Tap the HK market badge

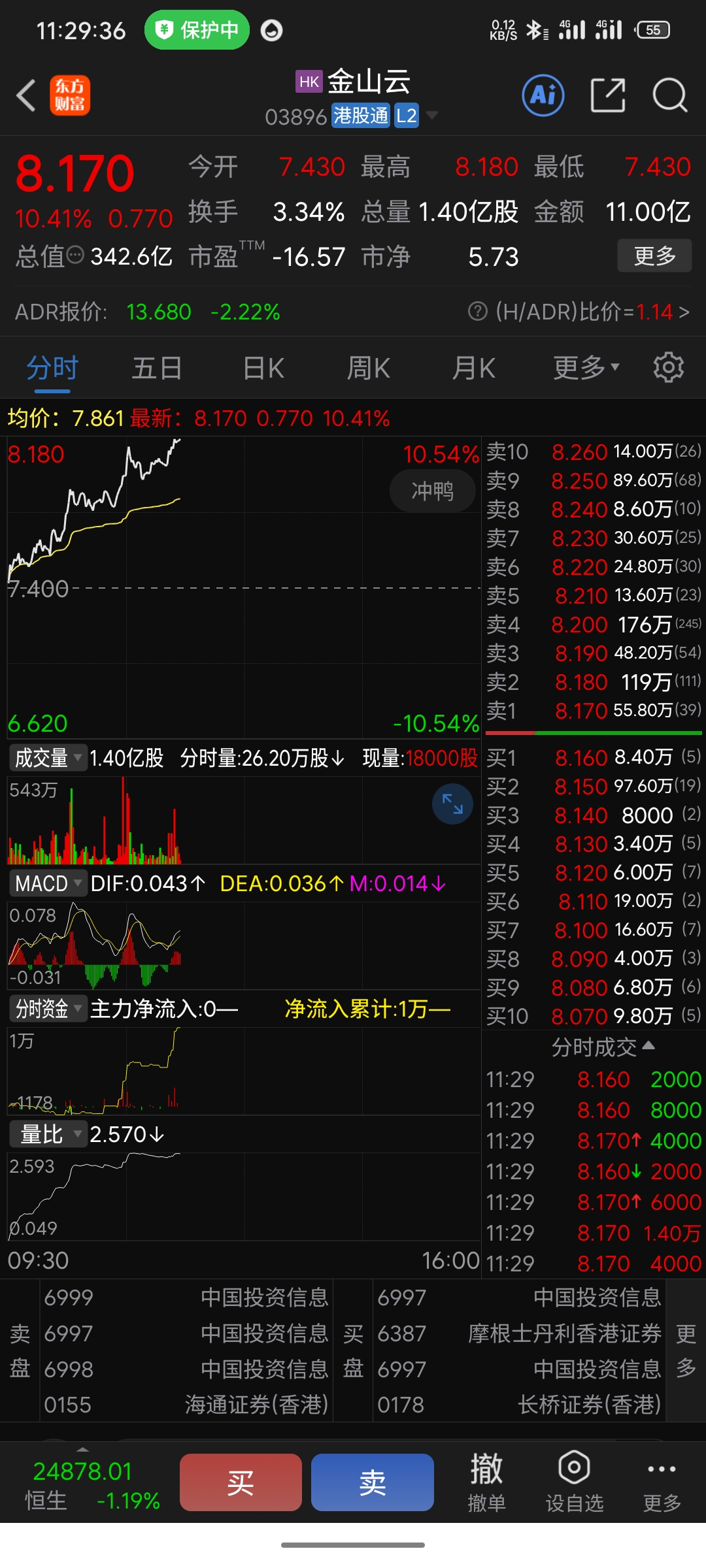(309, 82)
